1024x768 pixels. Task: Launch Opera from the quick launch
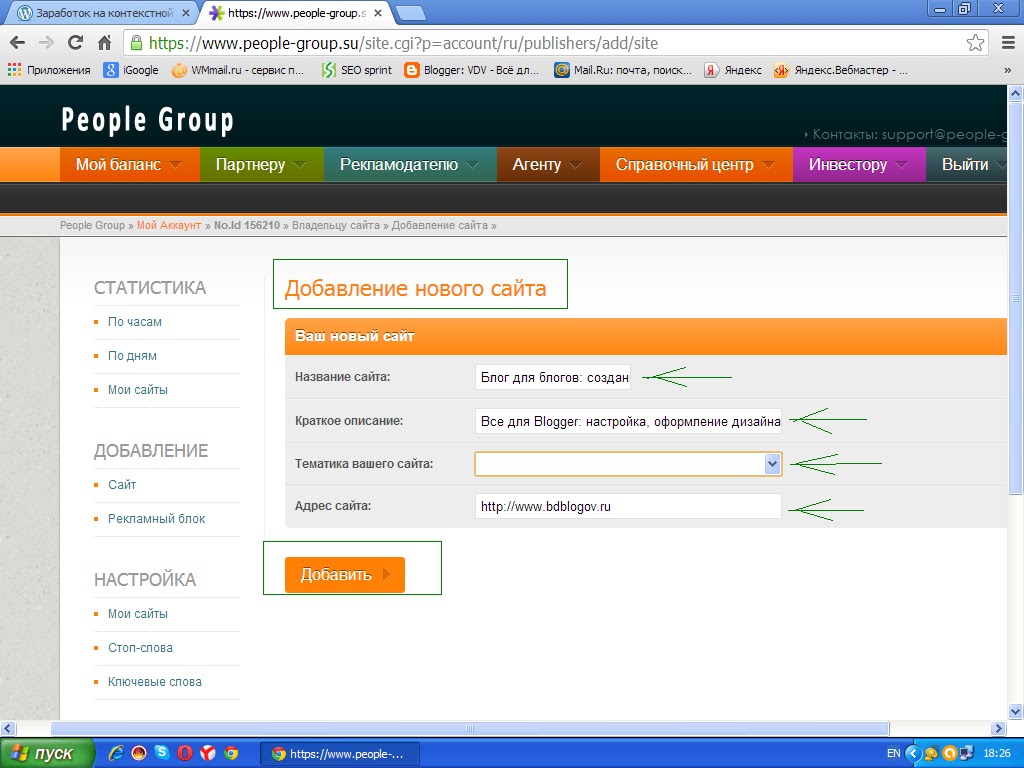(185, 754)
